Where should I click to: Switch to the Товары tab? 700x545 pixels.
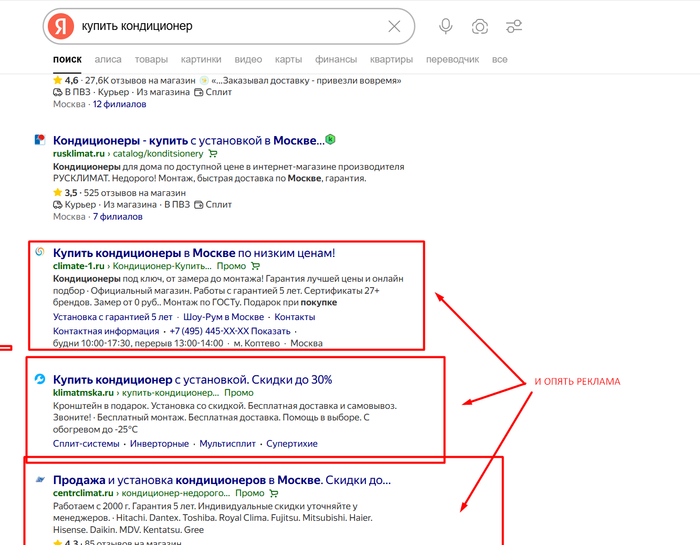click(x=151, y=60)
